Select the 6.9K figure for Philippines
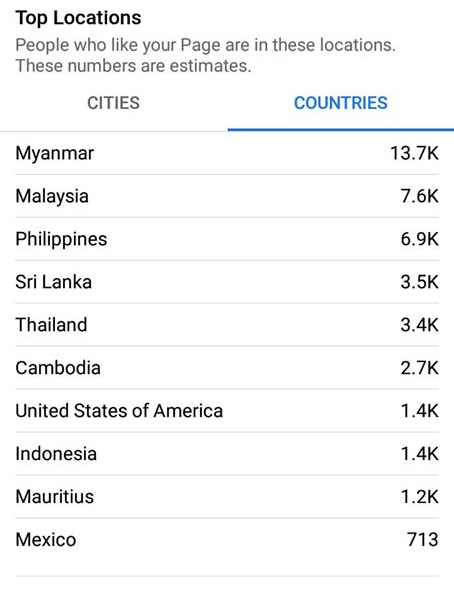The height and width of the screenshot is (590, 454). point(419,239)
